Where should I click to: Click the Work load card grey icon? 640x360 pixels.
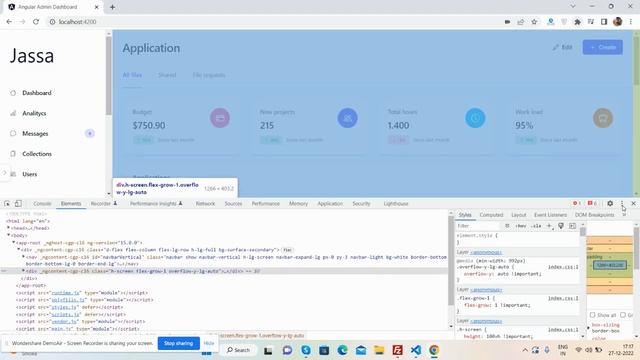[603, 118]
